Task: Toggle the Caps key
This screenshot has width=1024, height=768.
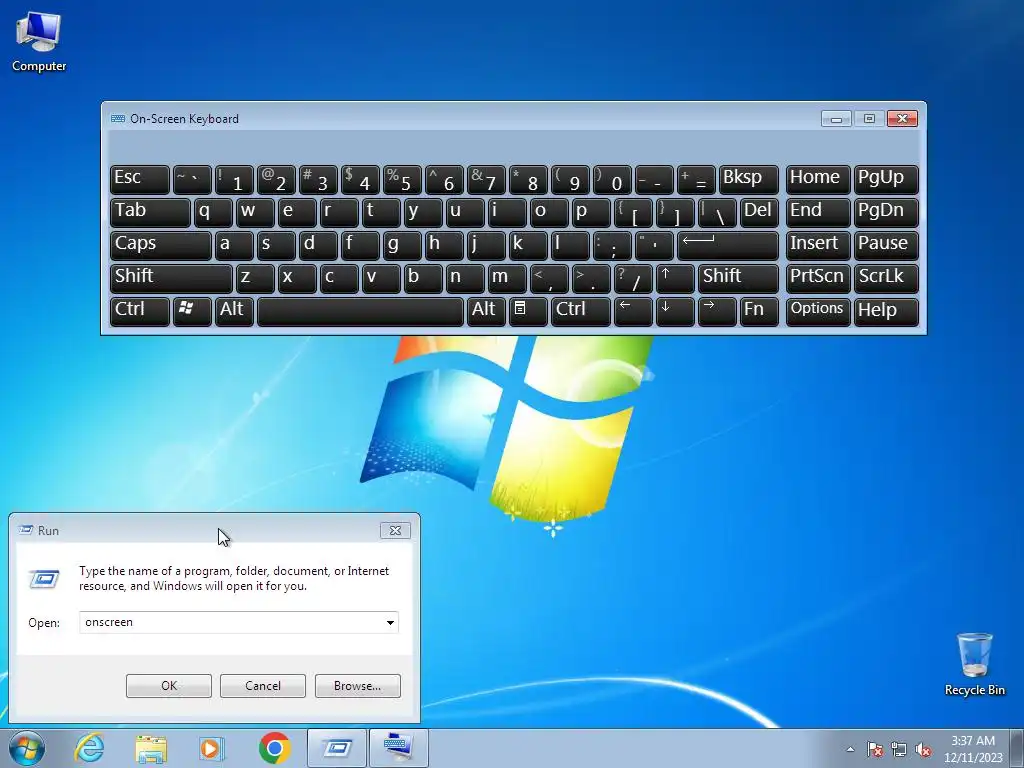Action: (161, 245)
